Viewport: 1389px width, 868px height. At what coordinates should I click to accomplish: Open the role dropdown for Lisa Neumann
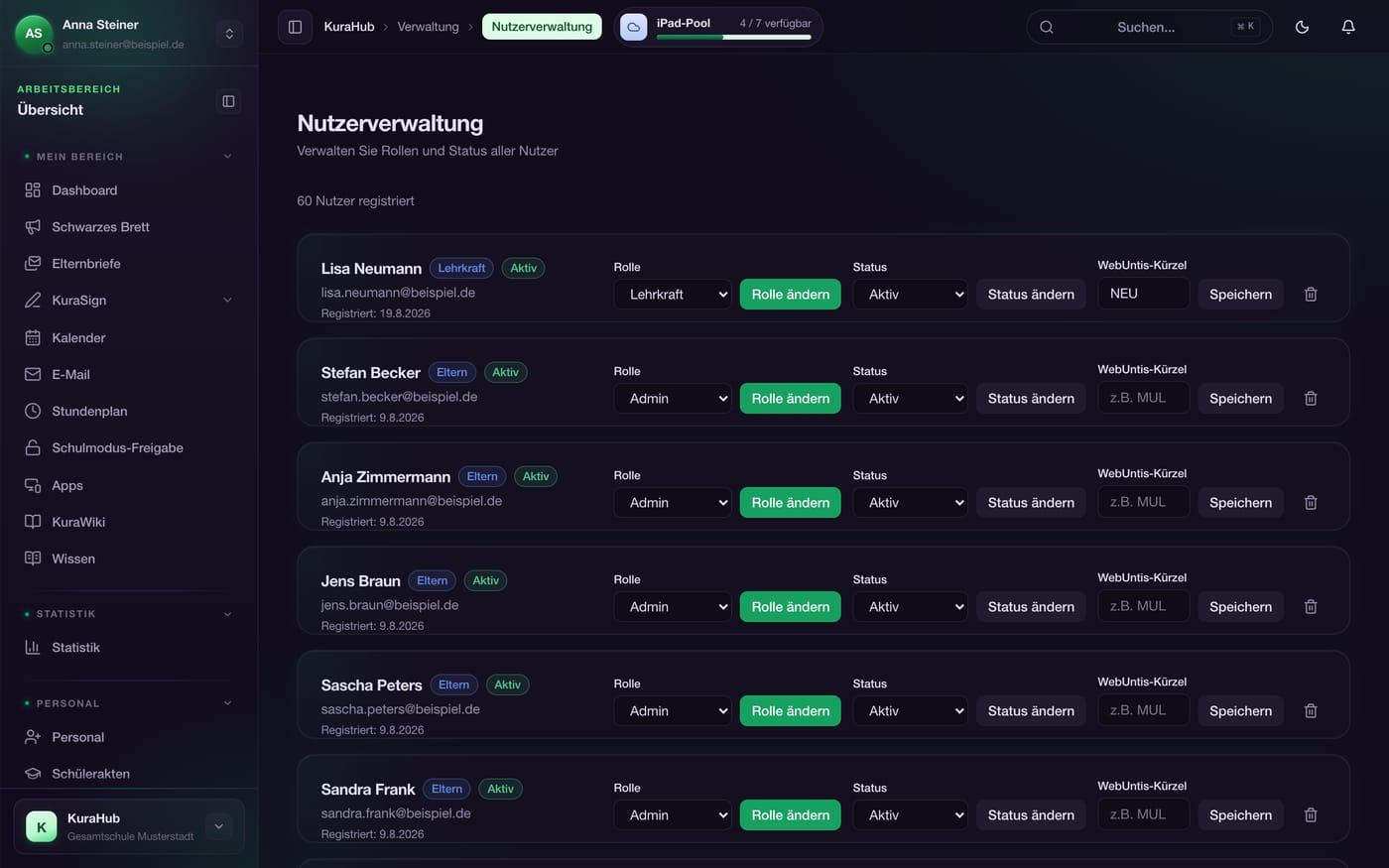coord(673,295)
